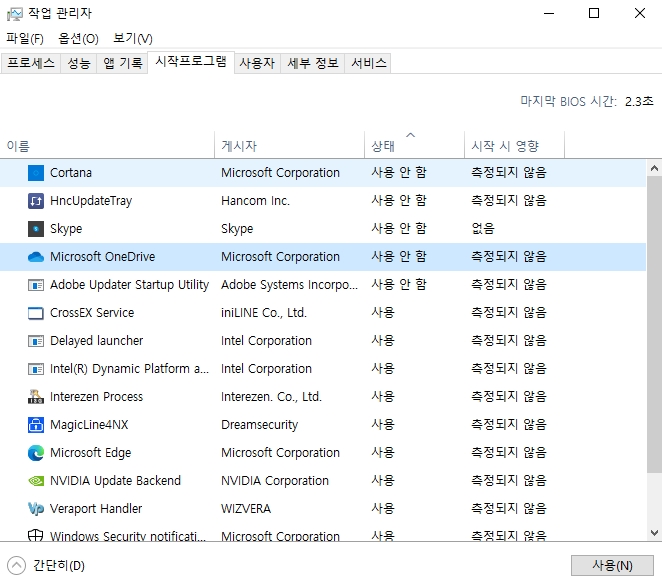Select the Adobe Updater Startup Utility text
This screenshot has height=587, width=662.
click(129, 285)
